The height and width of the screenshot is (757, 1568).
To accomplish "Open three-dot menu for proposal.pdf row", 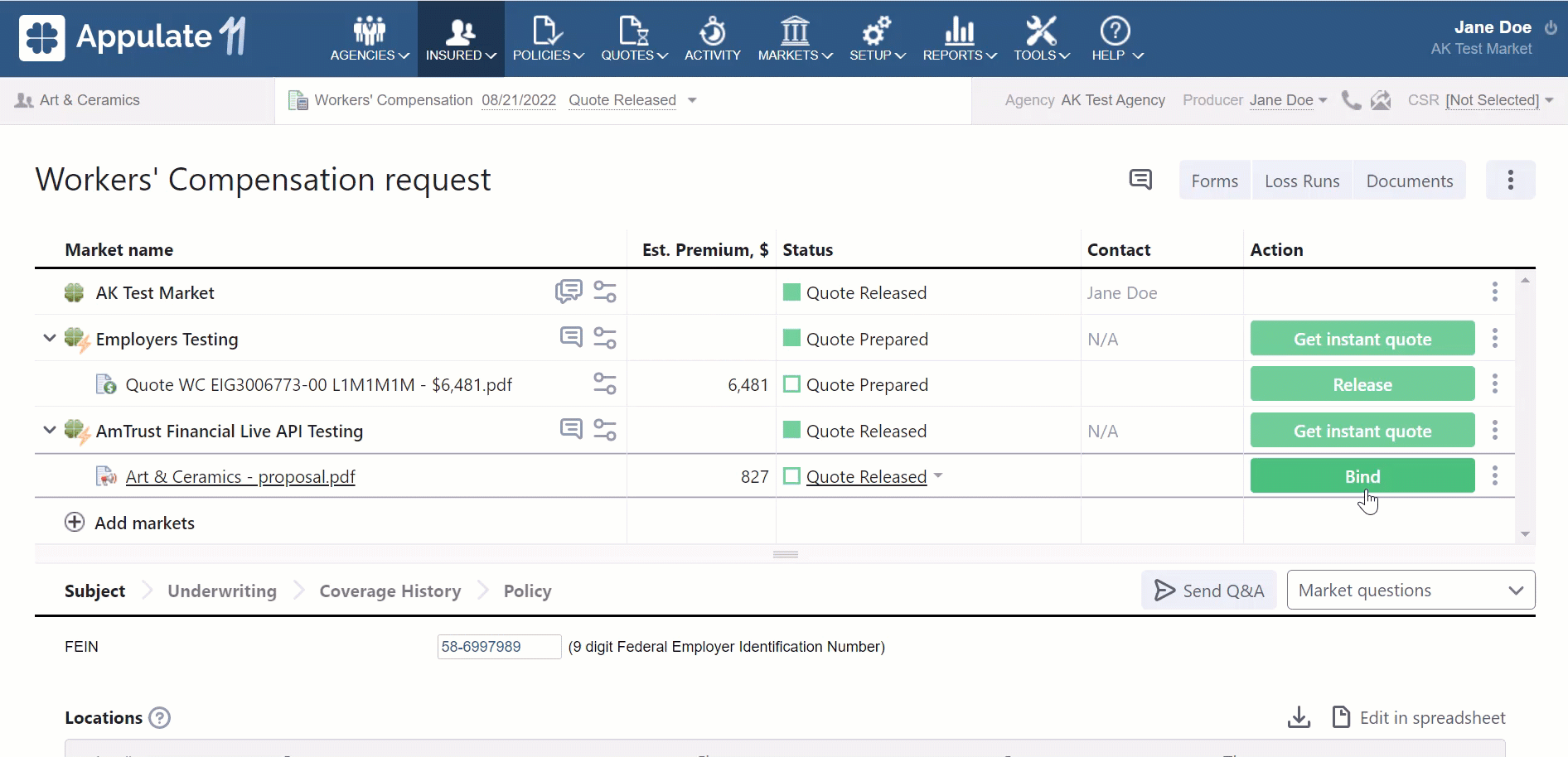I will 1495,475.
